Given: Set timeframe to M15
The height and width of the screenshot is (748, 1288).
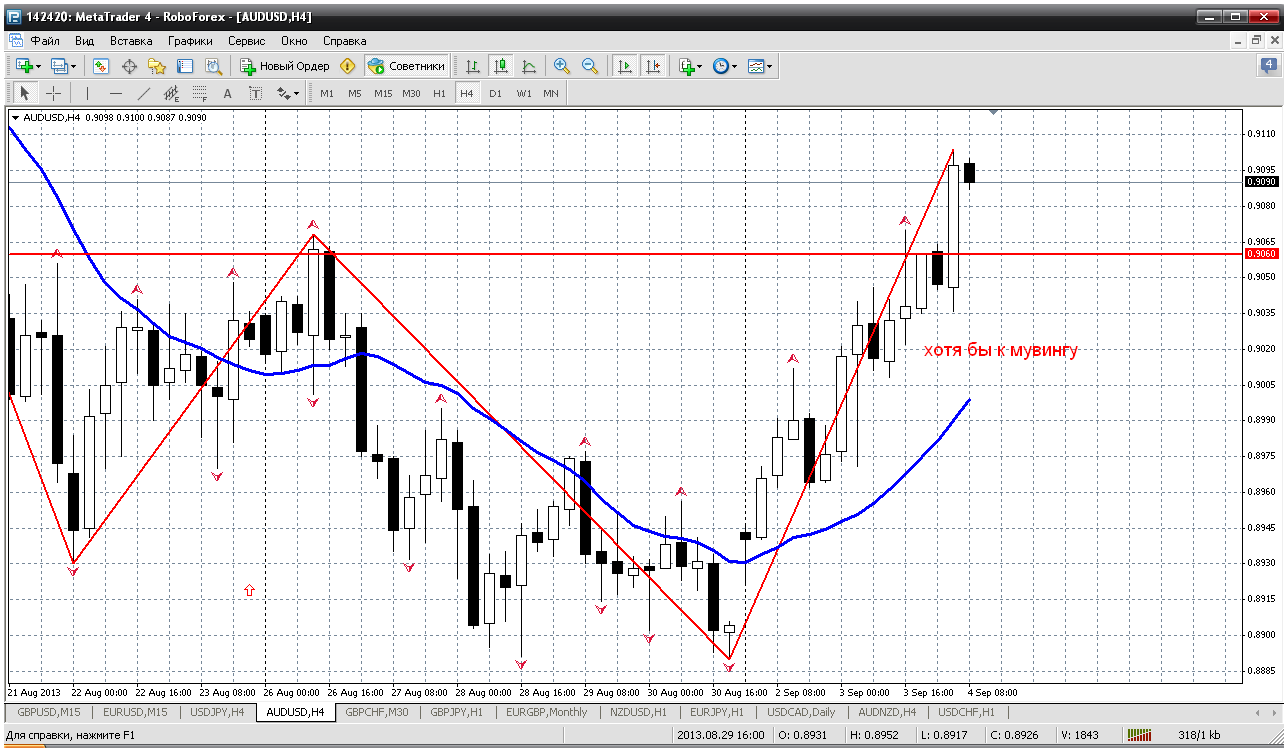Looking at the screenshot, I should (x=383, y=93).
